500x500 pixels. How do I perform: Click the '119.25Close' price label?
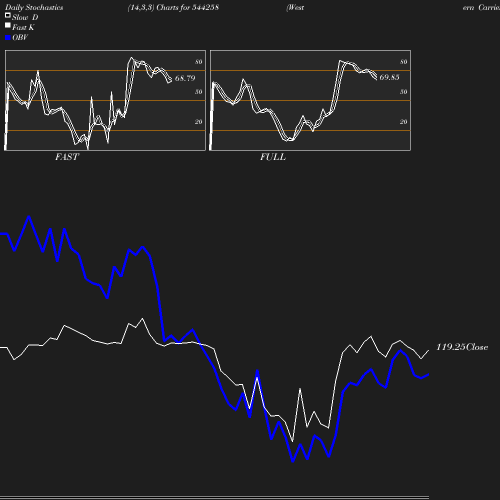(x=462, y=347)
